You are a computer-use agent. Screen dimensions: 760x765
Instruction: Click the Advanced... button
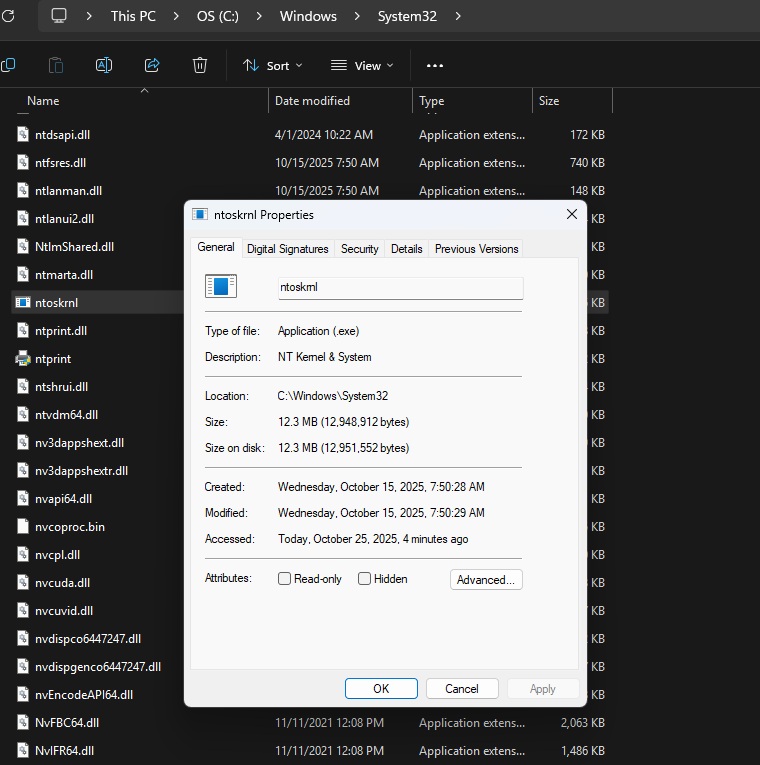click(x=485, y=579)
